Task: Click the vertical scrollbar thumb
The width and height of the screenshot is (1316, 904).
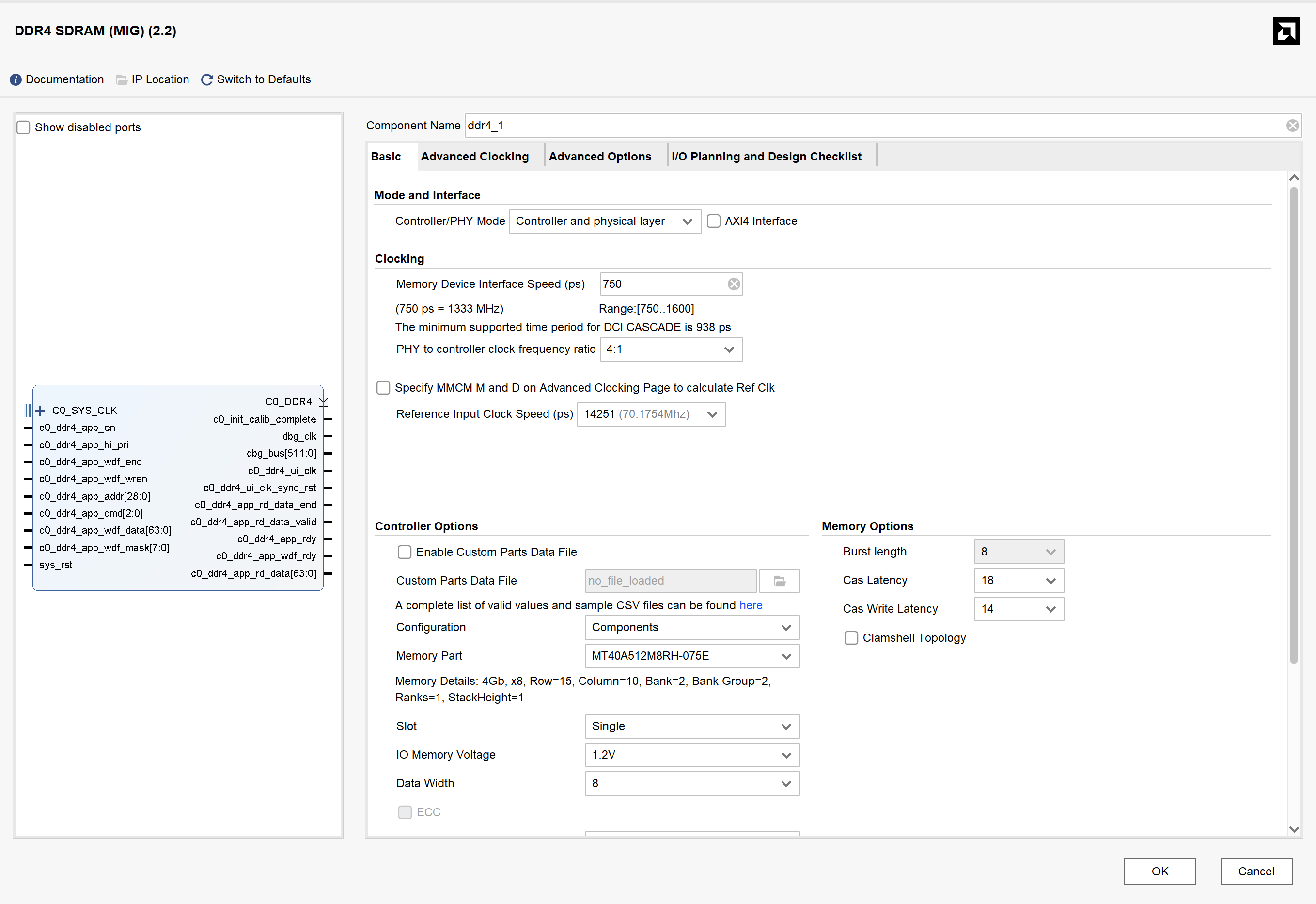Action: [x=1293, y=425]
